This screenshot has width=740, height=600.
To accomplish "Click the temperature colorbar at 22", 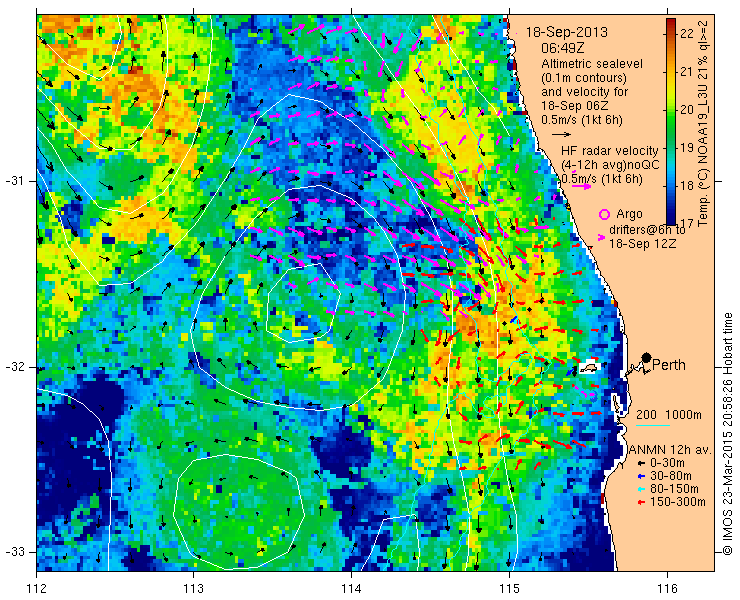I will (x=671, y=34).
